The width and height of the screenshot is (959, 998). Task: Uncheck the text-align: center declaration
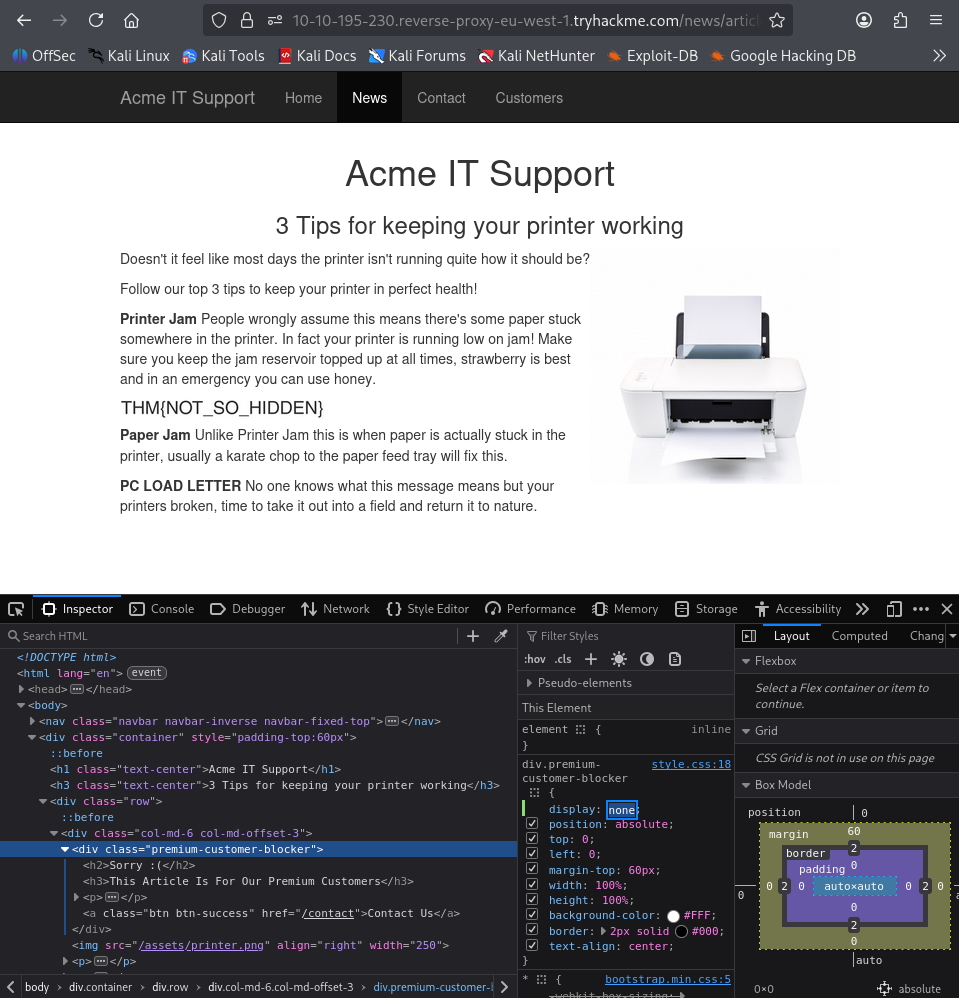(x=532, y=946)
